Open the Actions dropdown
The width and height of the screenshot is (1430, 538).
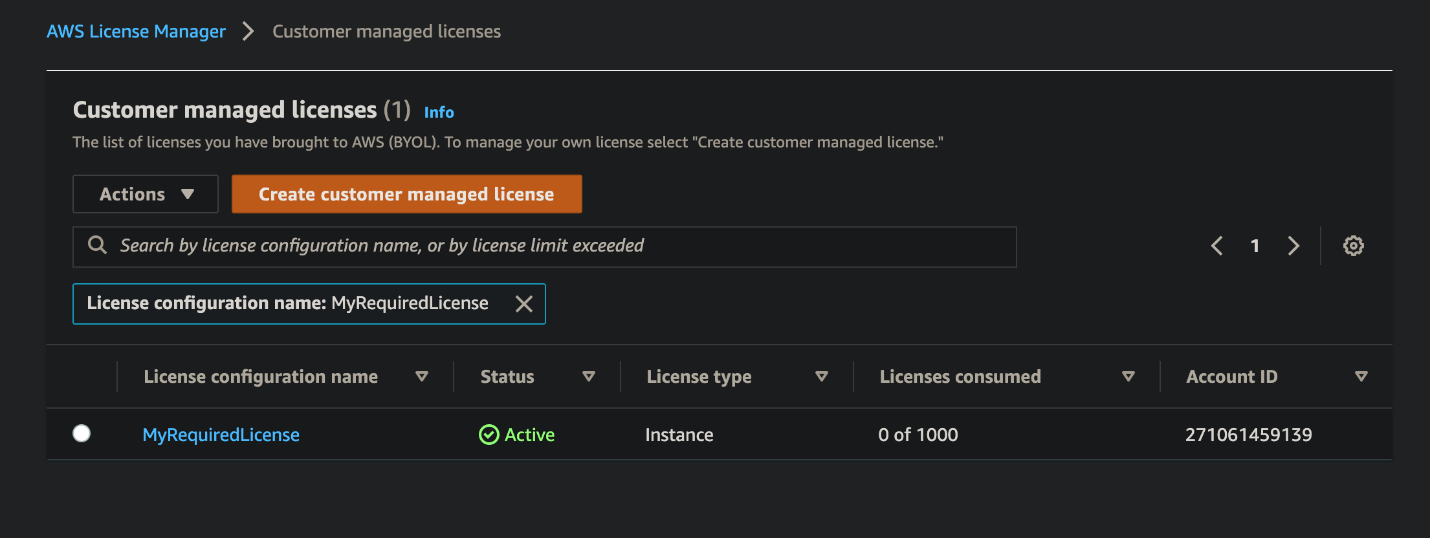(146, 194)
